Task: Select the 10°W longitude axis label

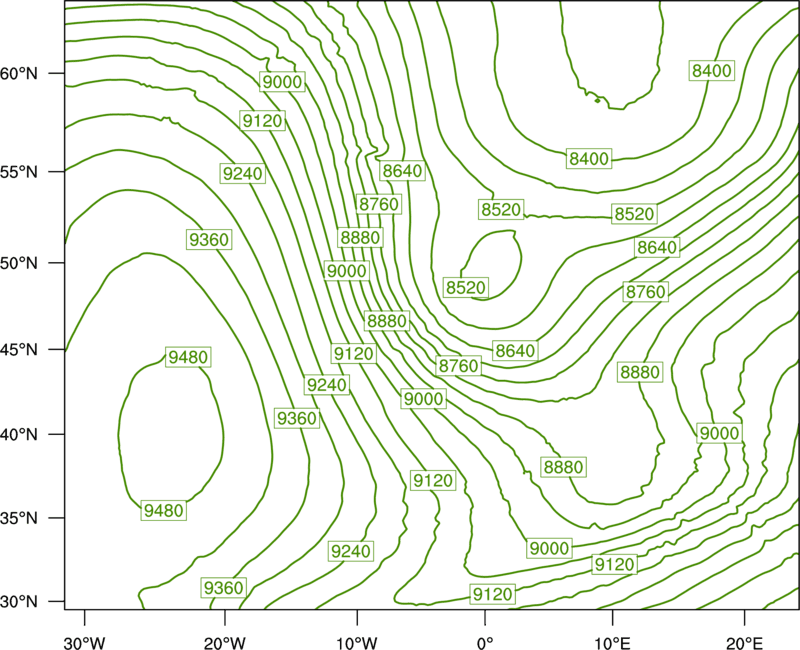Action: (357, 642)
